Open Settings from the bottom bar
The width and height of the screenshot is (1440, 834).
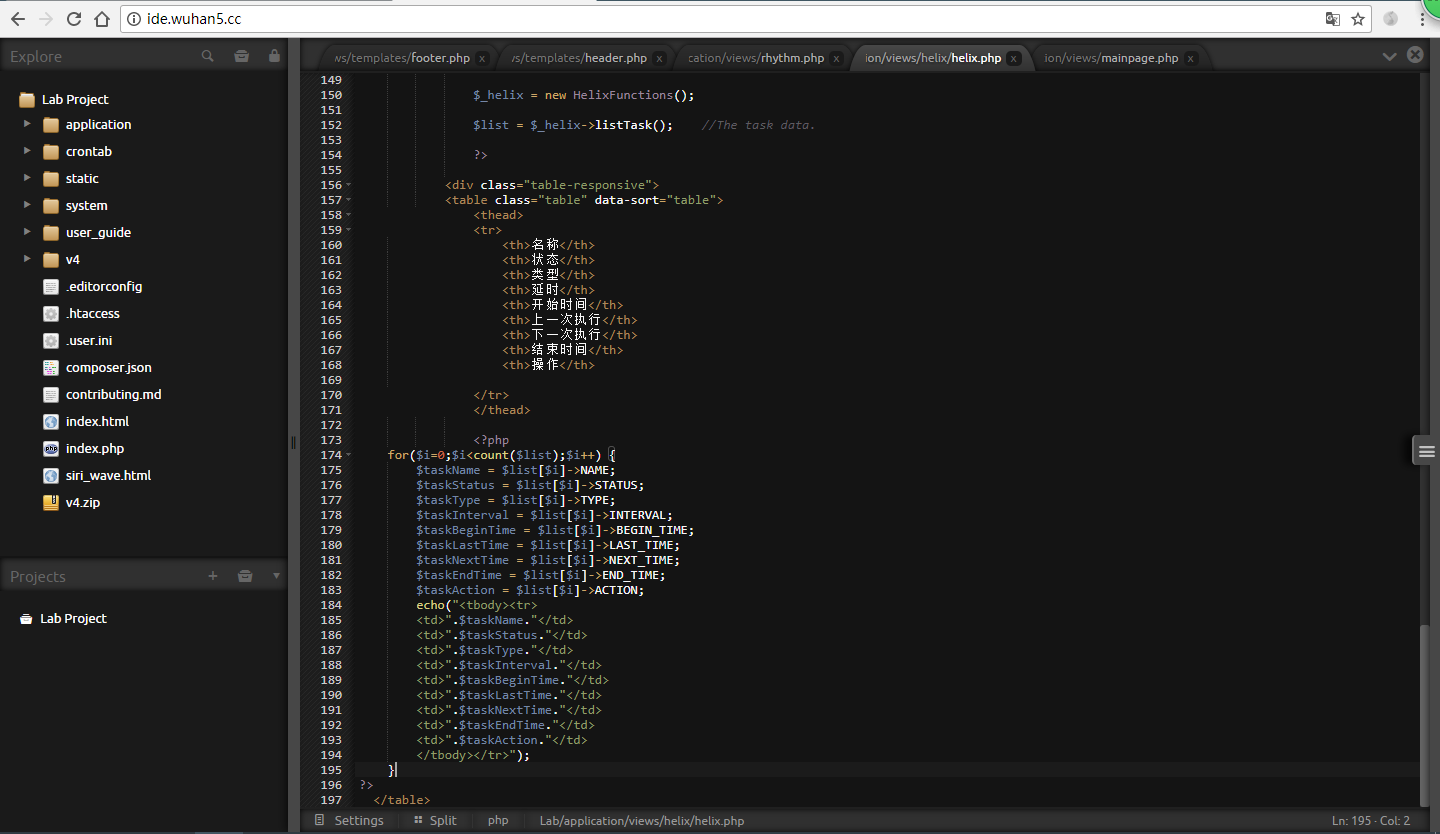[x=349, y=820]
